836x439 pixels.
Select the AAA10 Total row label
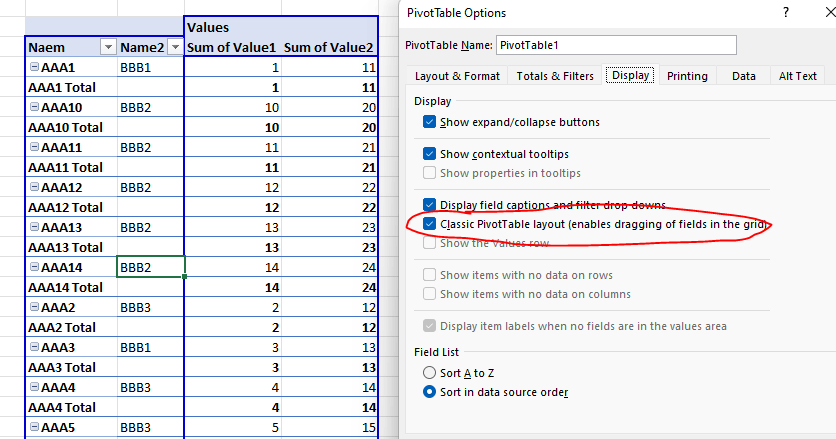(x=71, y=127)
